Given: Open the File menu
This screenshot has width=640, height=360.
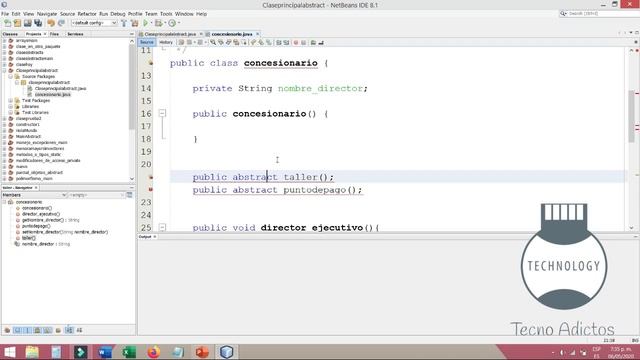Looking at the screenshot, I should (x=5, y=14).
